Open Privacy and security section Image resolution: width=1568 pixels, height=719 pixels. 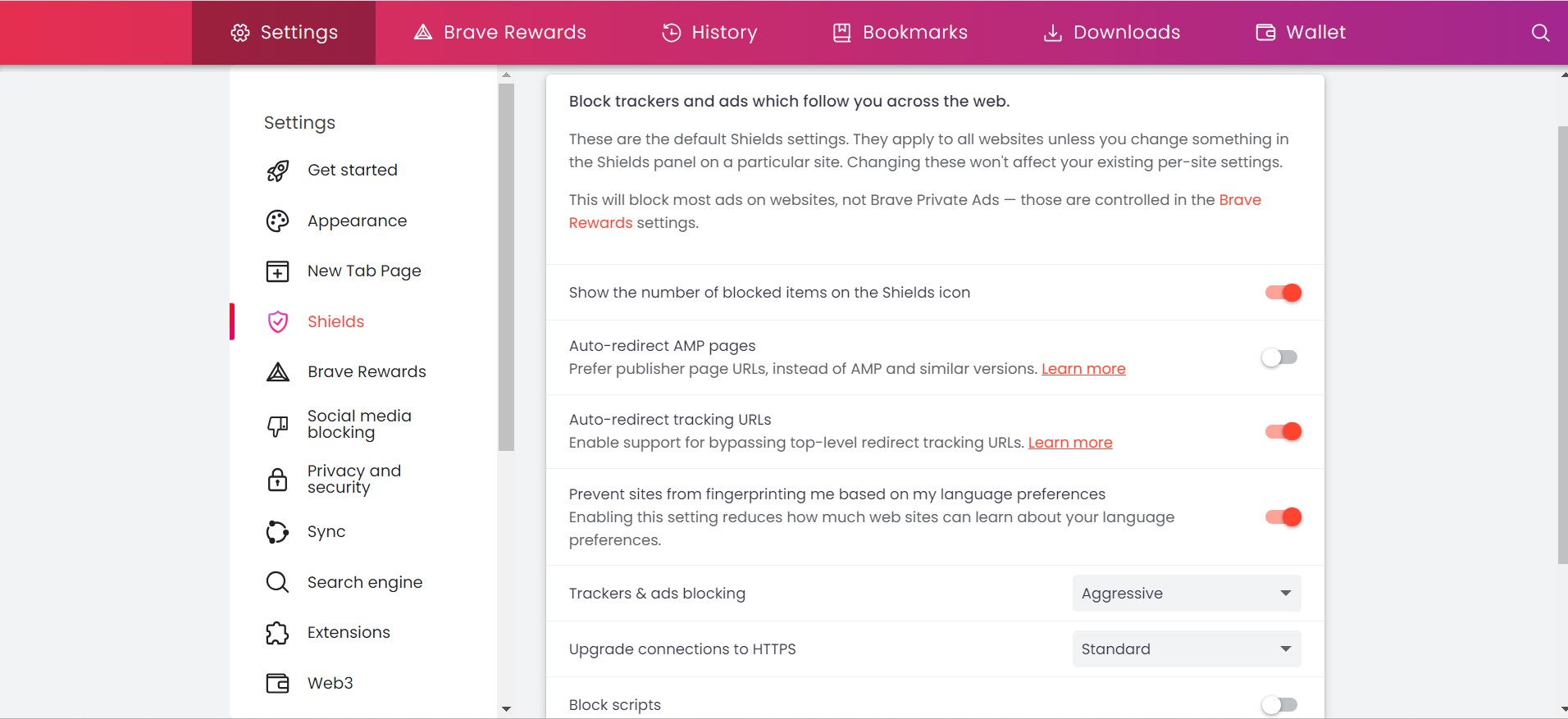(x=354, y=479)
